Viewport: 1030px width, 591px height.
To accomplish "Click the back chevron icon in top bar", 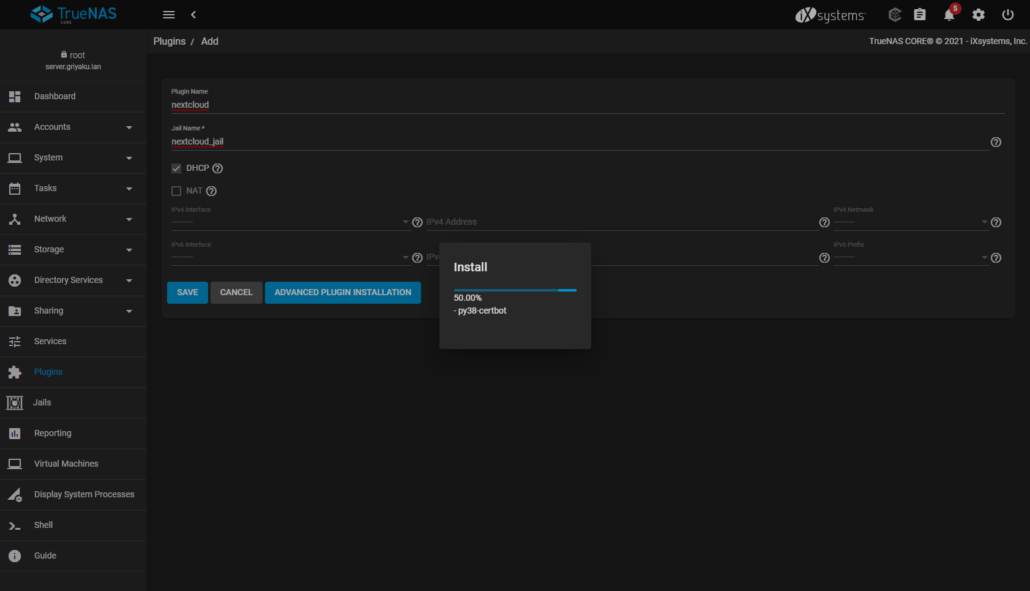I will pos(193,15).
